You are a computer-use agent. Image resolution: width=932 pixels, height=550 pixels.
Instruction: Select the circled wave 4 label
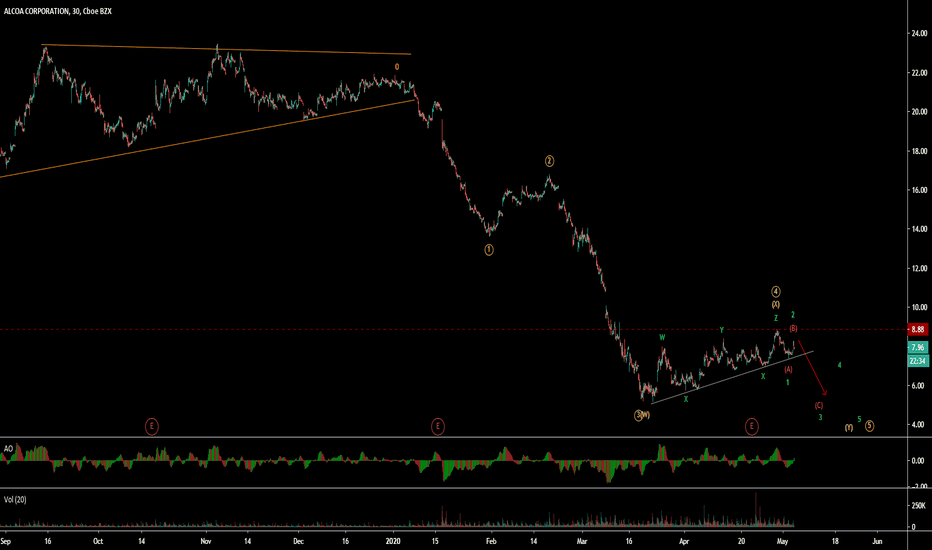pos(776,291)
